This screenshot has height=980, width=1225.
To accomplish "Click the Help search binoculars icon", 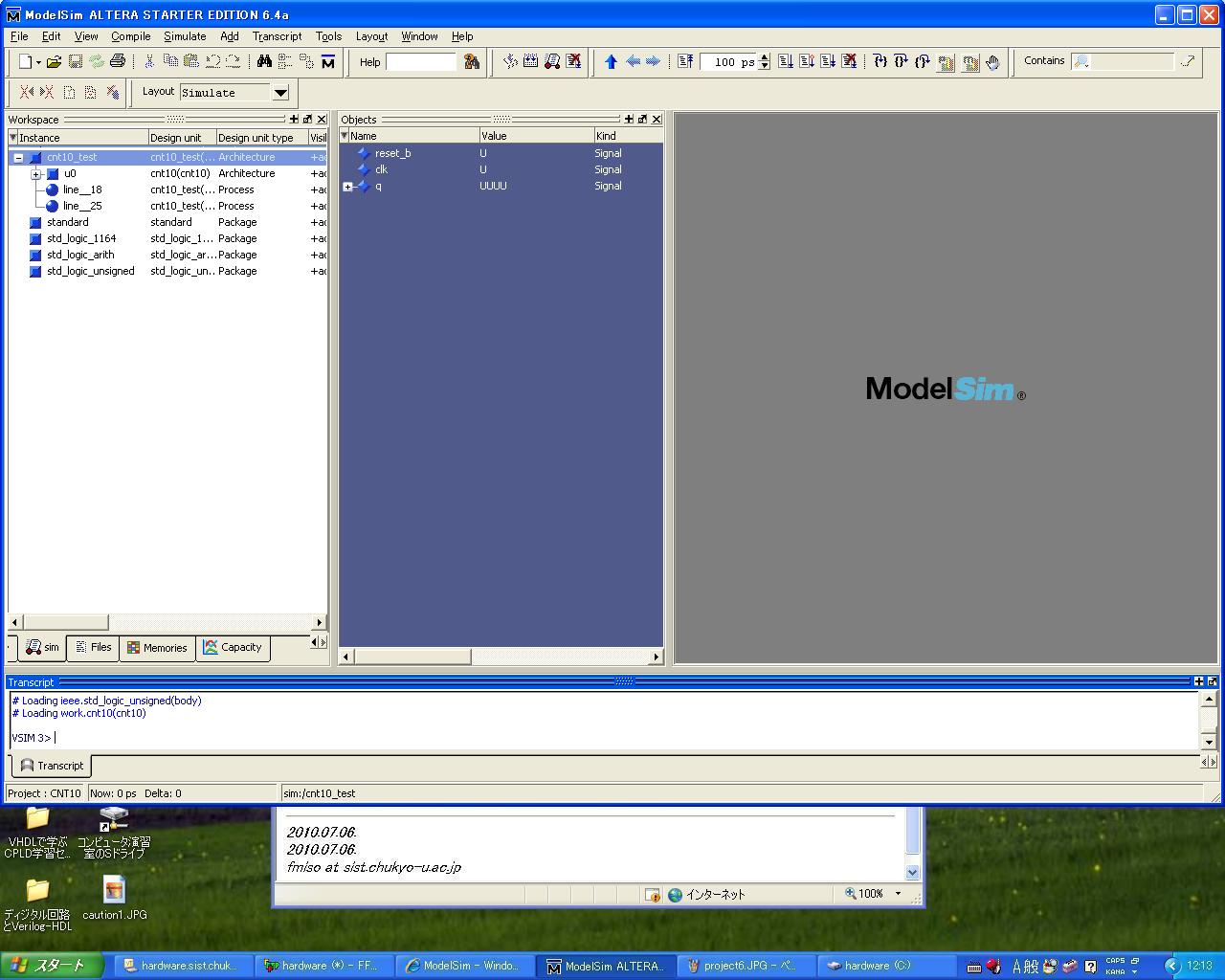I will pyautogui.click(x=472, y=61).
